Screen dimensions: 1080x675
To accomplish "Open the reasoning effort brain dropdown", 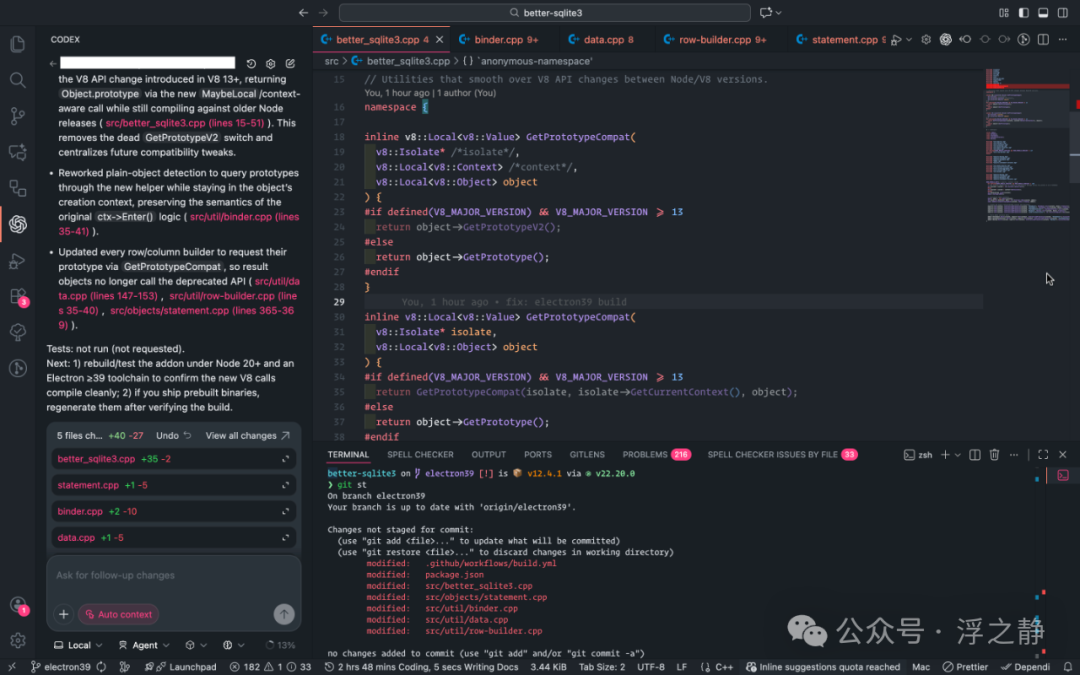I will click(233, 645).
